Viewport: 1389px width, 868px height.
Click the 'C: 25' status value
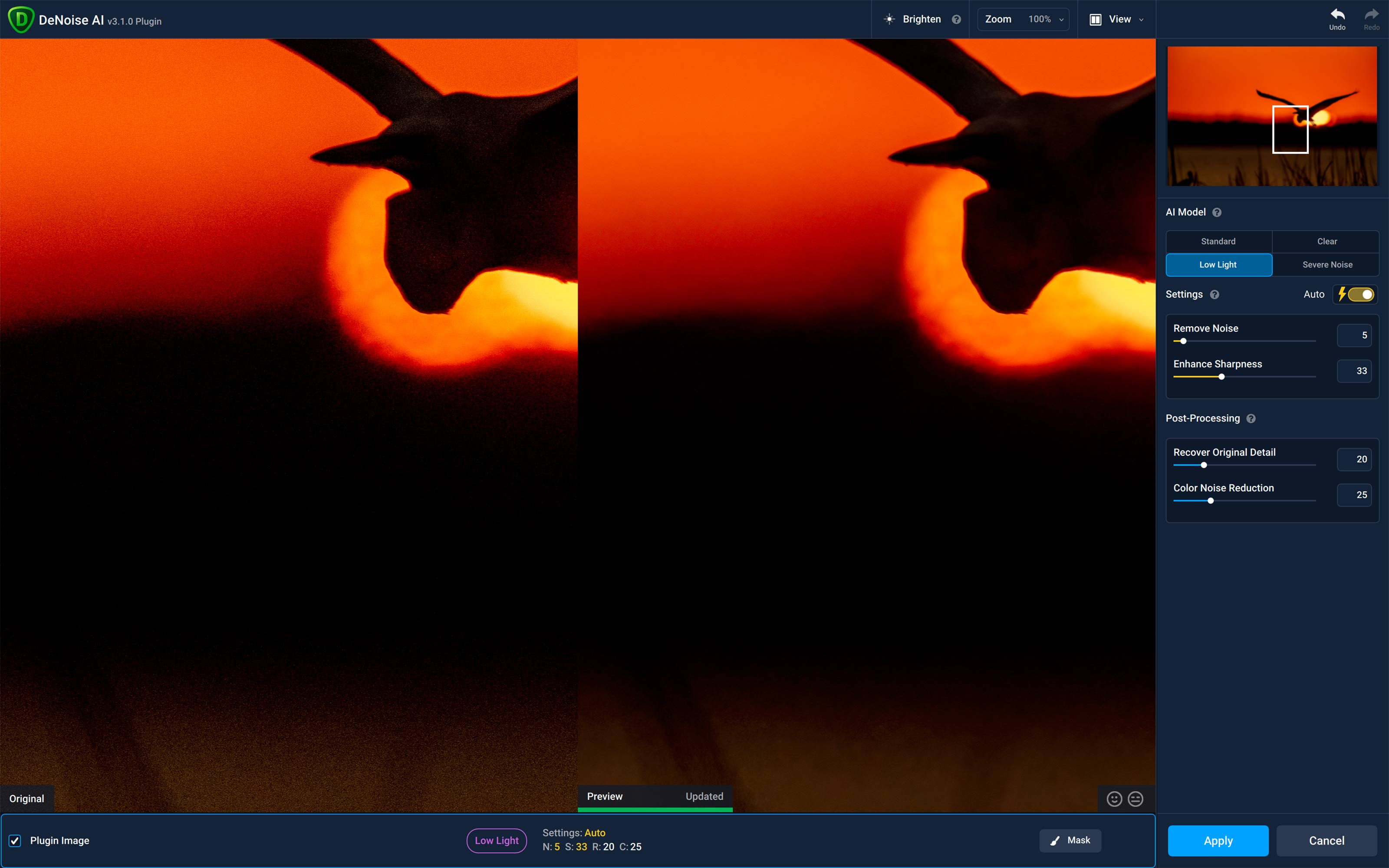[x=630, y=847]
